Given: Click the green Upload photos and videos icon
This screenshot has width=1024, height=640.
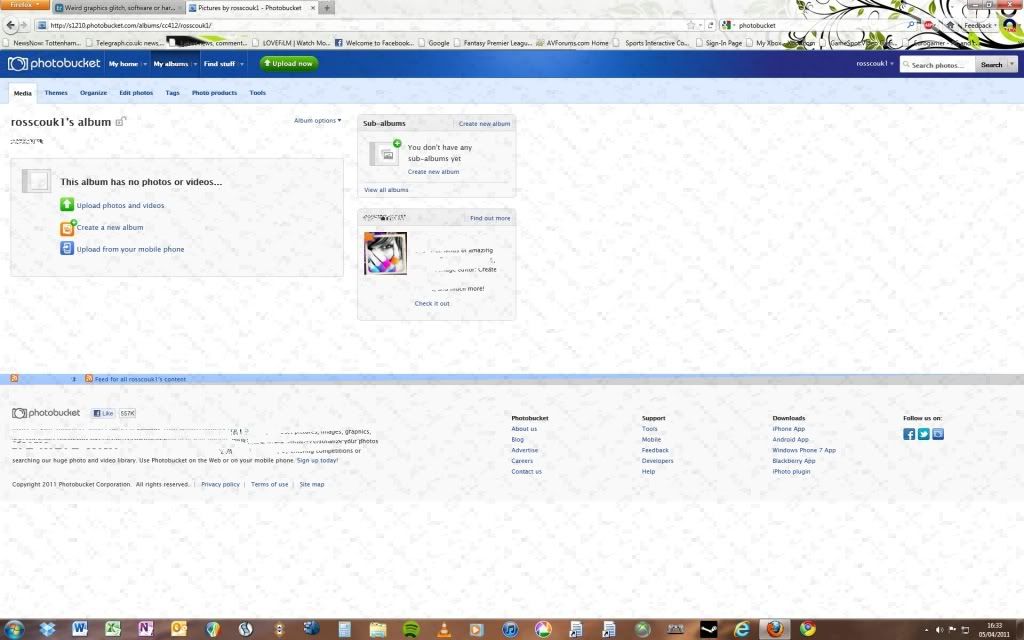Looking at the screenshot, I should [67, 205].
